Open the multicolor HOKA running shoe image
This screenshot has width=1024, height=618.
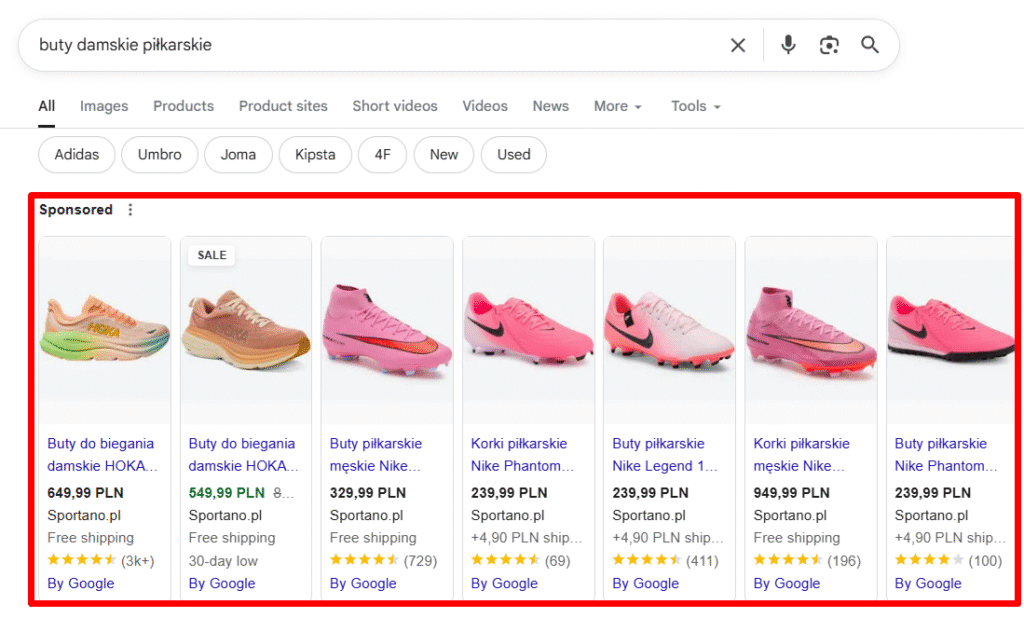click(105, 330)
